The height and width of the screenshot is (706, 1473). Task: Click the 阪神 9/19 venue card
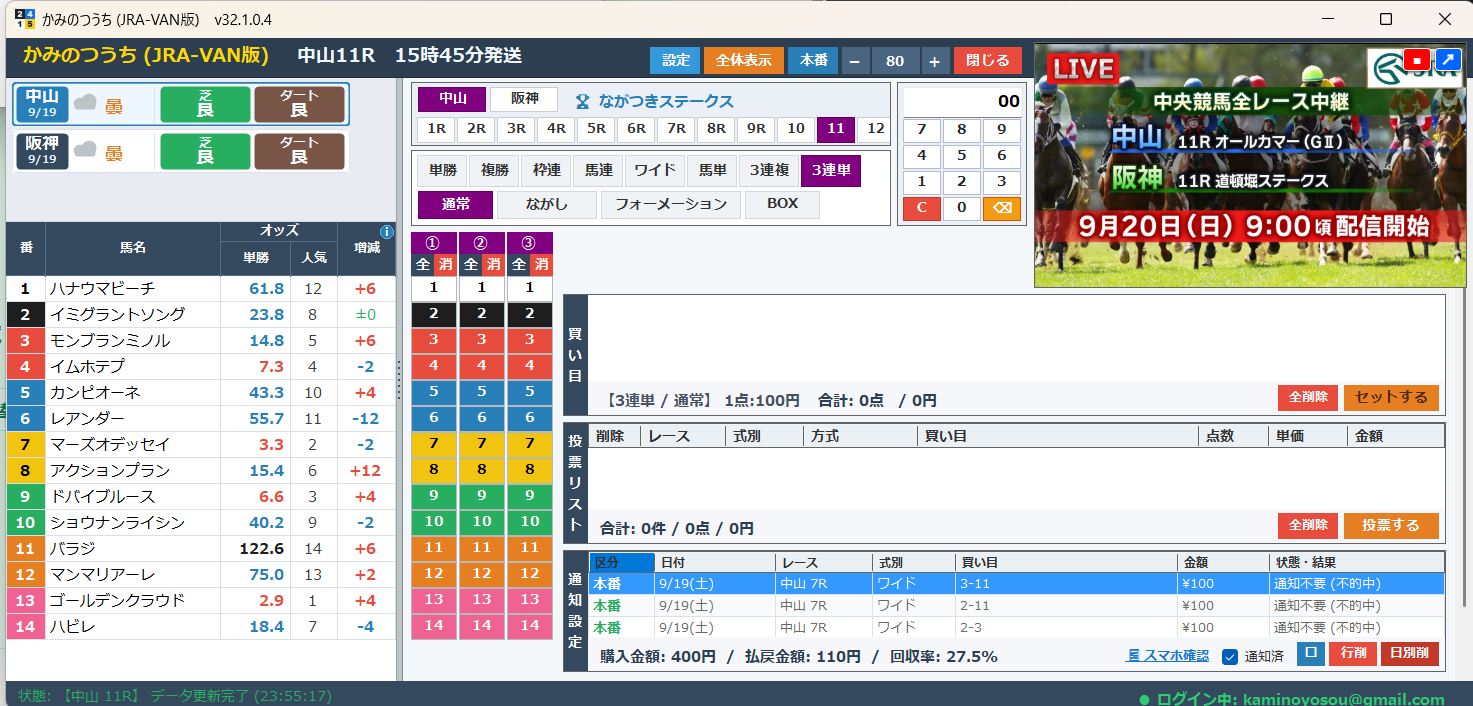tap(181, 152)
